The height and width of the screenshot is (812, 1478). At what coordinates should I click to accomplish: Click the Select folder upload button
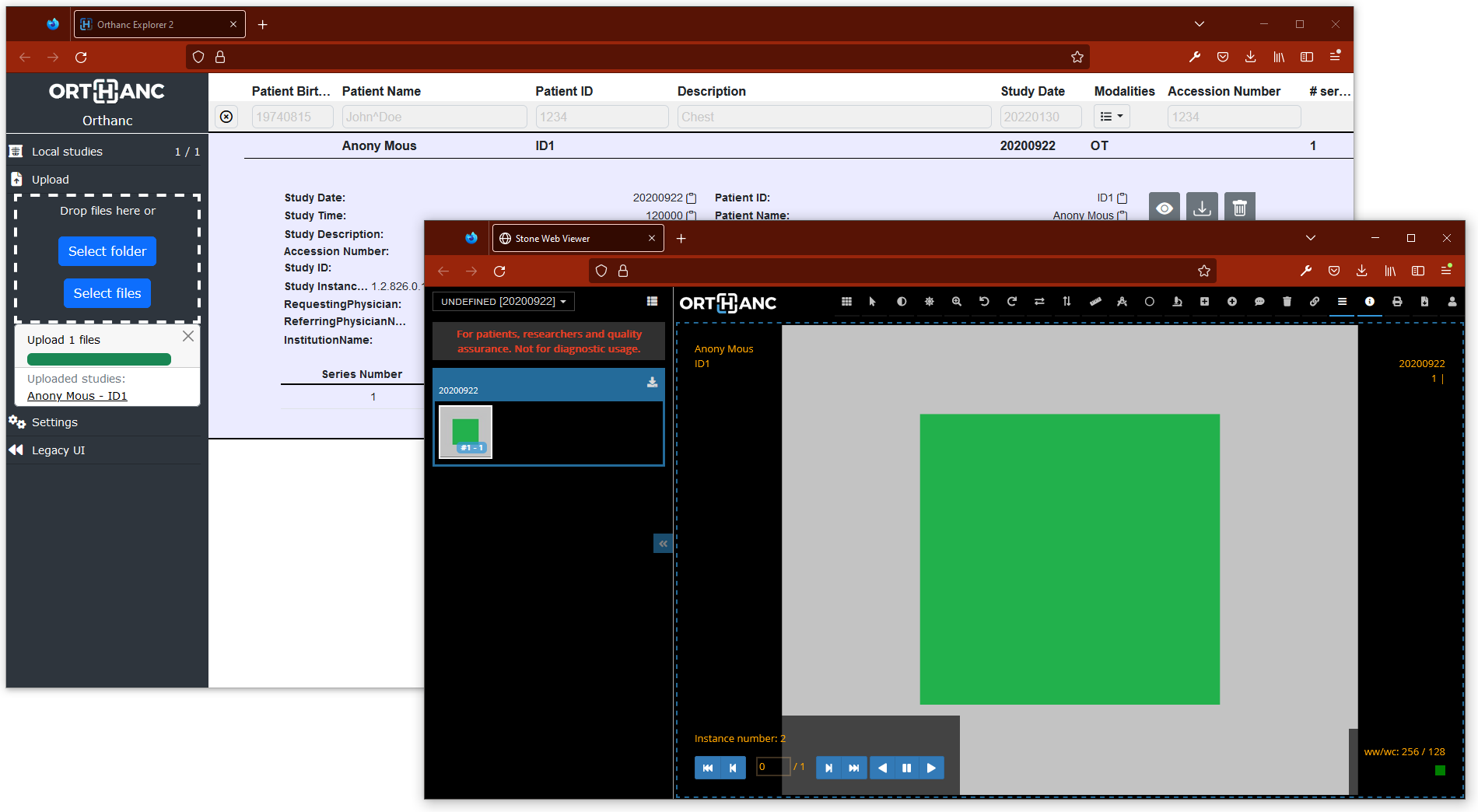[107, 251]
